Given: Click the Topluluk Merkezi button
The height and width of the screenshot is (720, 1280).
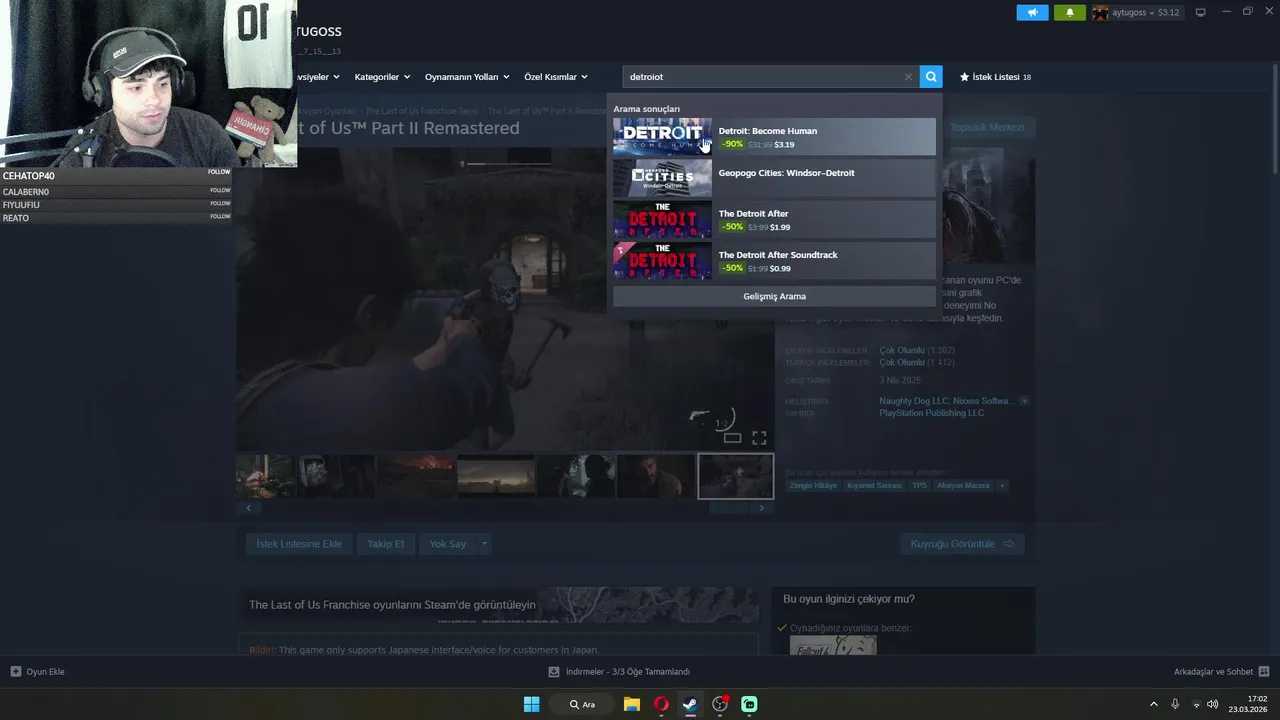Looking at the screenshot, I should (x=986, y=127).
